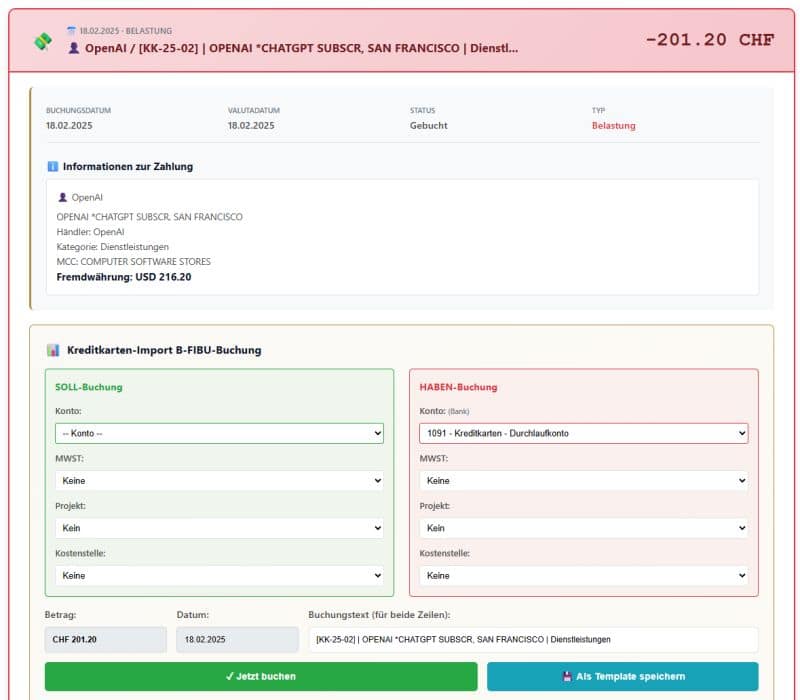This screenshot has height=700, width=800.
Task: Open the HABEN Konto 1091 Kreditkarten dropdown
Action: click(584, 433)
